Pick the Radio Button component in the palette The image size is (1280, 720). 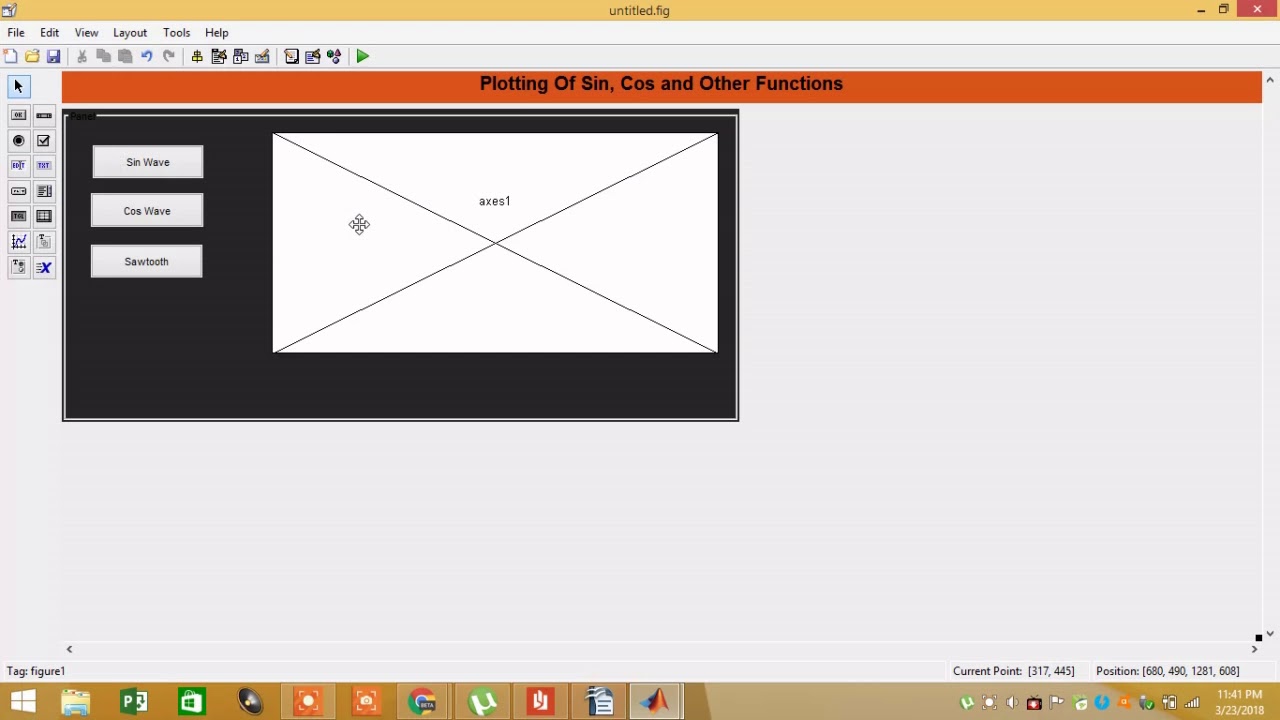18,141
